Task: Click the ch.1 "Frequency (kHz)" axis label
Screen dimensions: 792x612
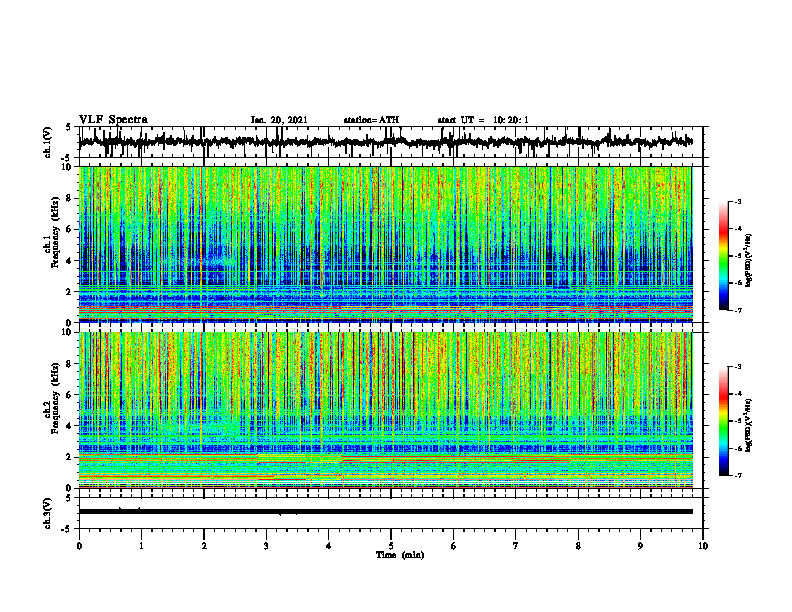Action: point(56,233)
